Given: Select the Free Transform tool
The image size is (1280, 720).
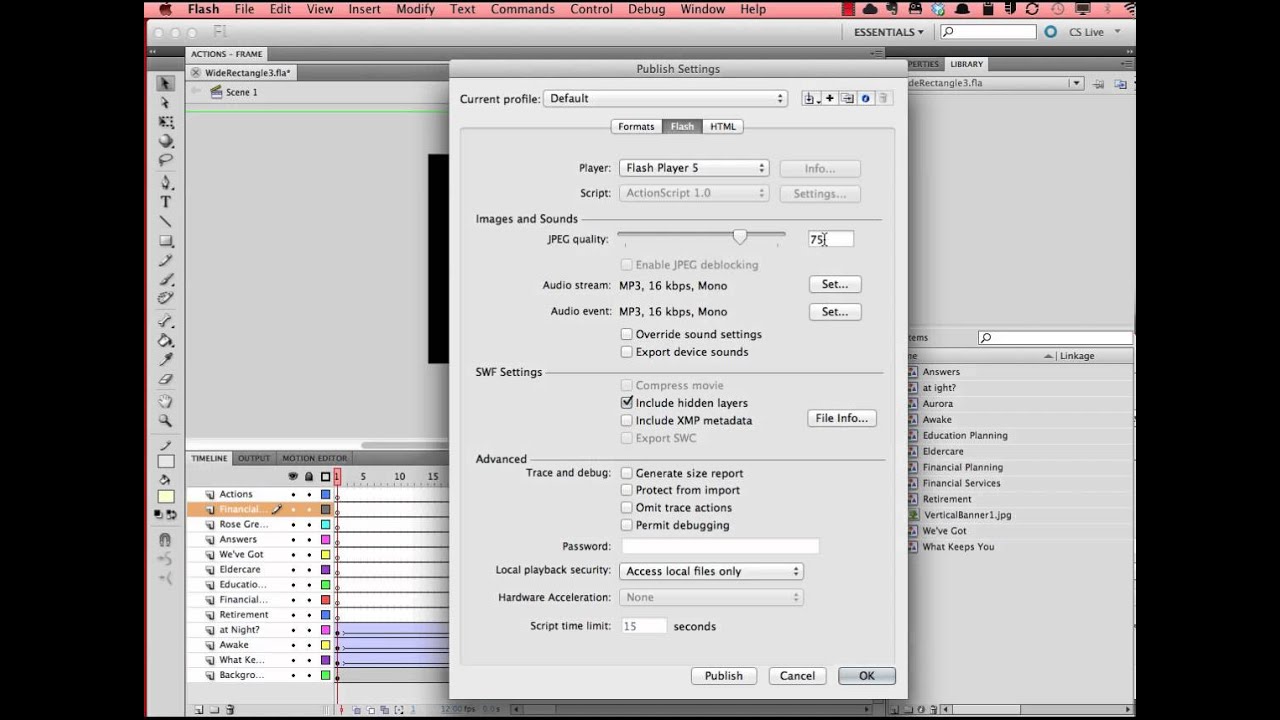Looking at the screenshot, I should pyautogui.click(x=166, y=122).
